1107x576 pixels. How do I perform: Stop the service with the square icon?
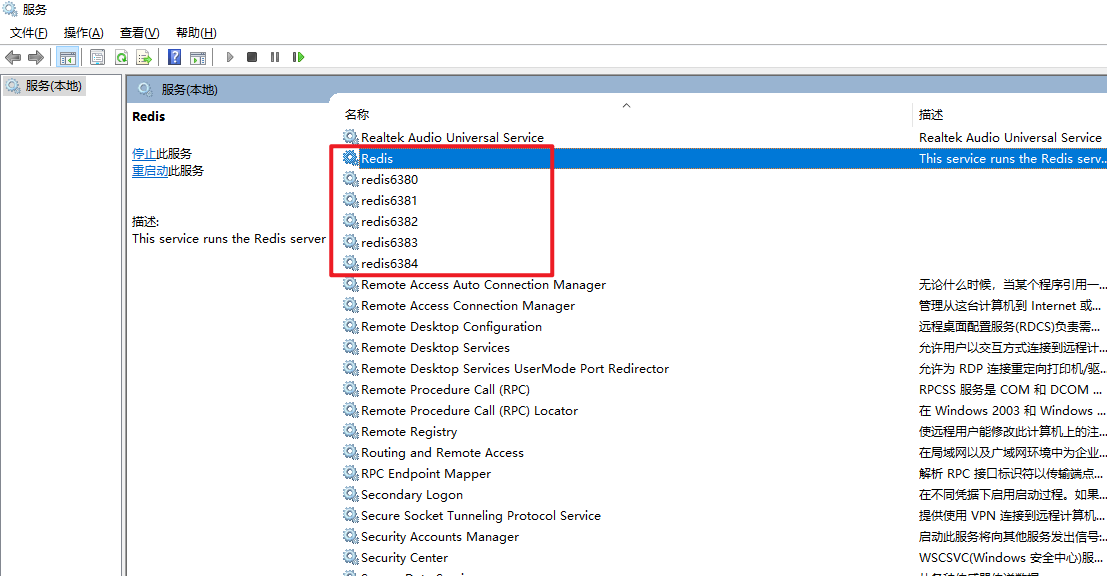tap(252, 57)
